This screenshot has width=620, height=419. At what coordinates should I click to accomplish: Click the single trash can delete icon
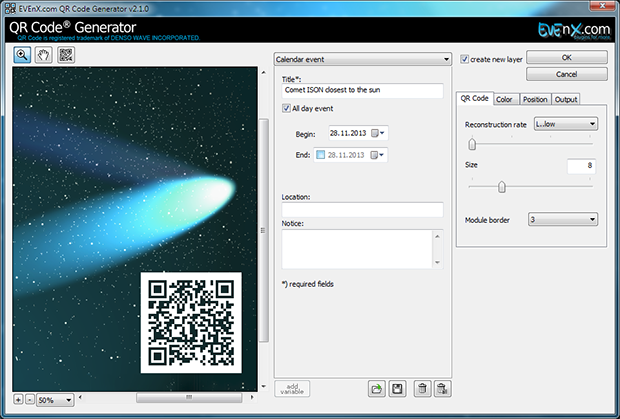pos(422,389)
